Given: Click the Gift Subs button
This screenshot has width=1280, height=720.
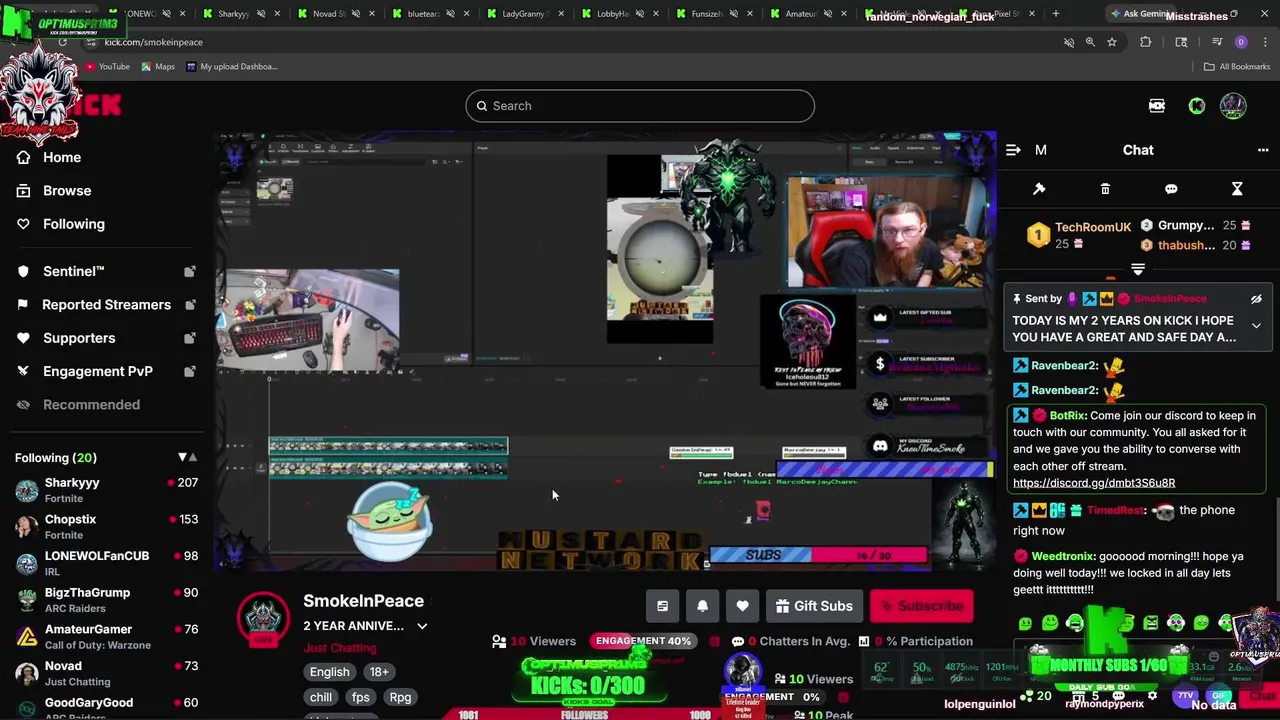Looking at the screenshot, I should pos(813,606).
